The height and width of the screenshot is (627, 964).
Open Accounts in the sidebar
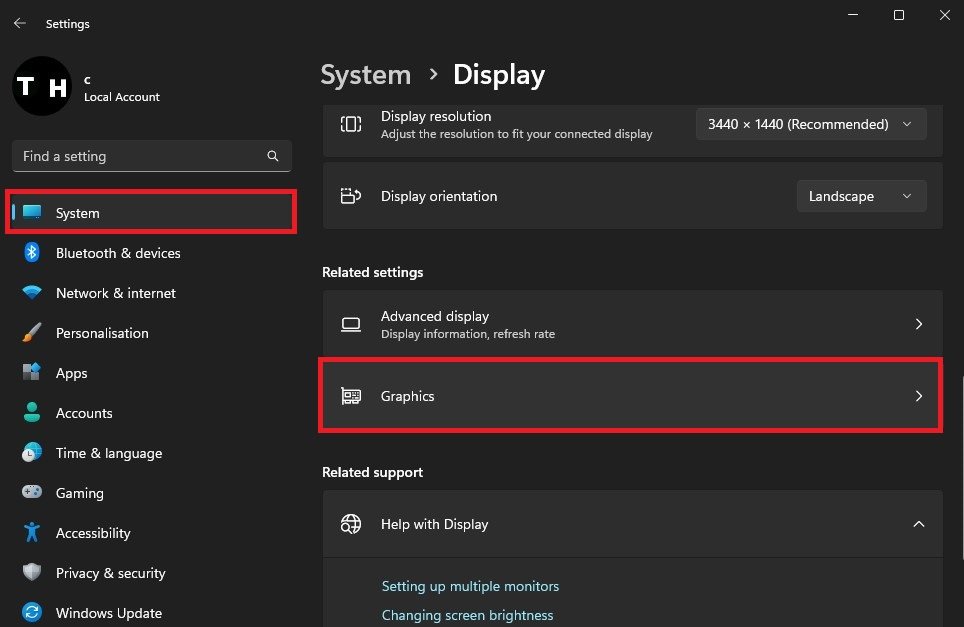coord(84,413)
